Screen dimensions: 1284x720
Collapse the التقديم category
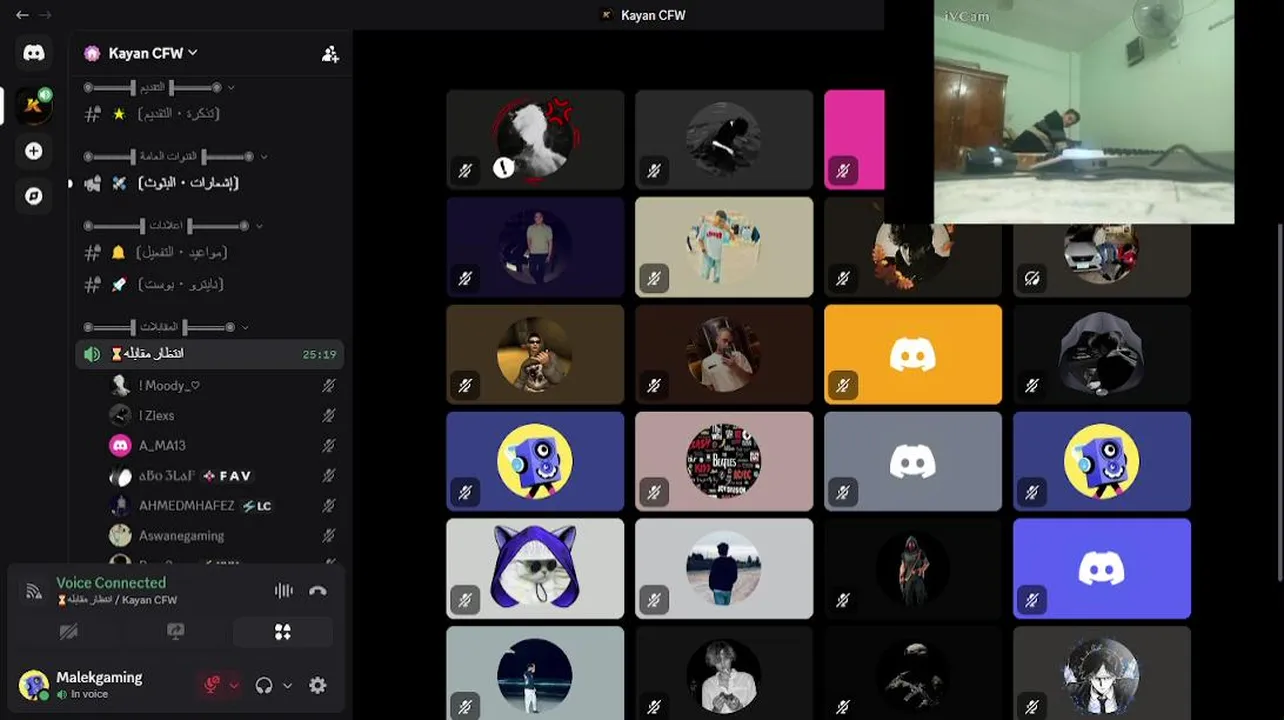pyautogui.click(x=159, y=88)
